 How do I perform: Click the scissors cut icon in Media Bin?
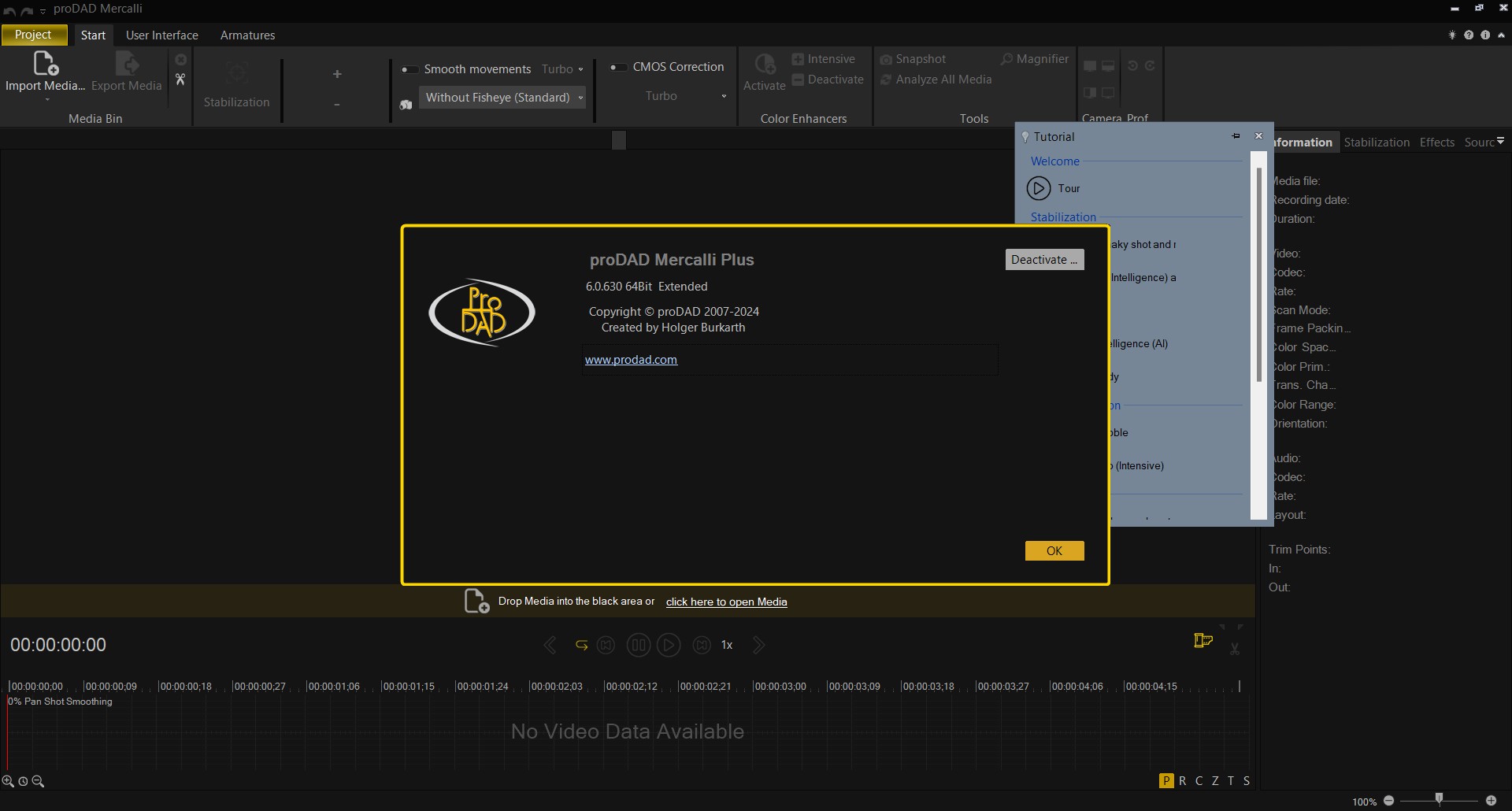pos(180,80)
